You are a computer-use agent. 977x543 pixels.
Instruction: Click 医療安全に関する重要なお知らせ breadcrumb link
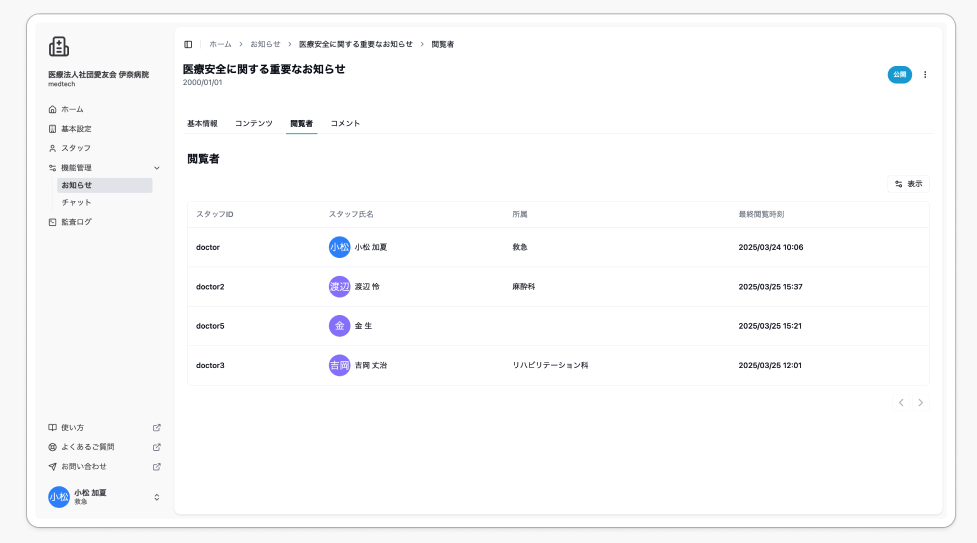pos(356,44)
